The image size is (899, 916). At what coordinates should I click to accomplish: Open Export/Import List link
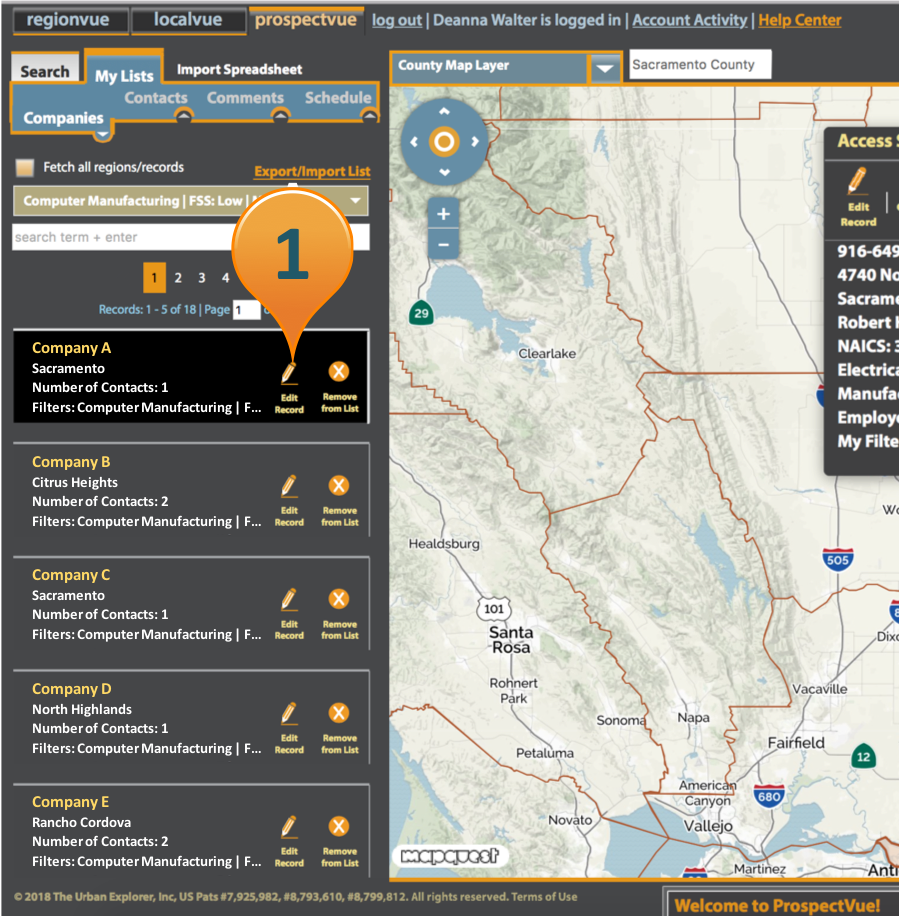[x=312, y=172]
